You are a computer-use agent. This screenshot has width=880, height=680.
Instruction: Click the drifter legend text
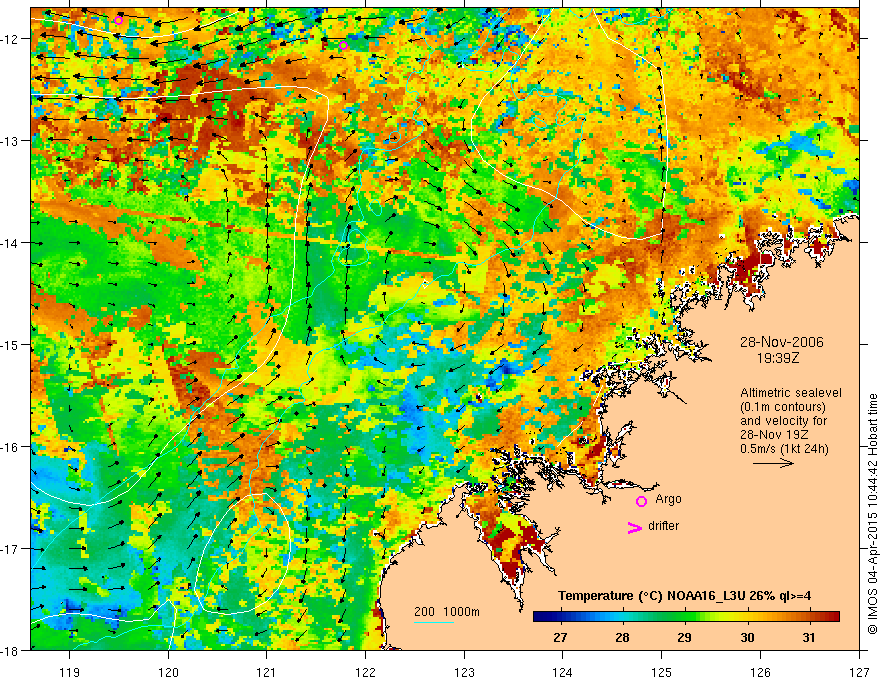(663, 526)
